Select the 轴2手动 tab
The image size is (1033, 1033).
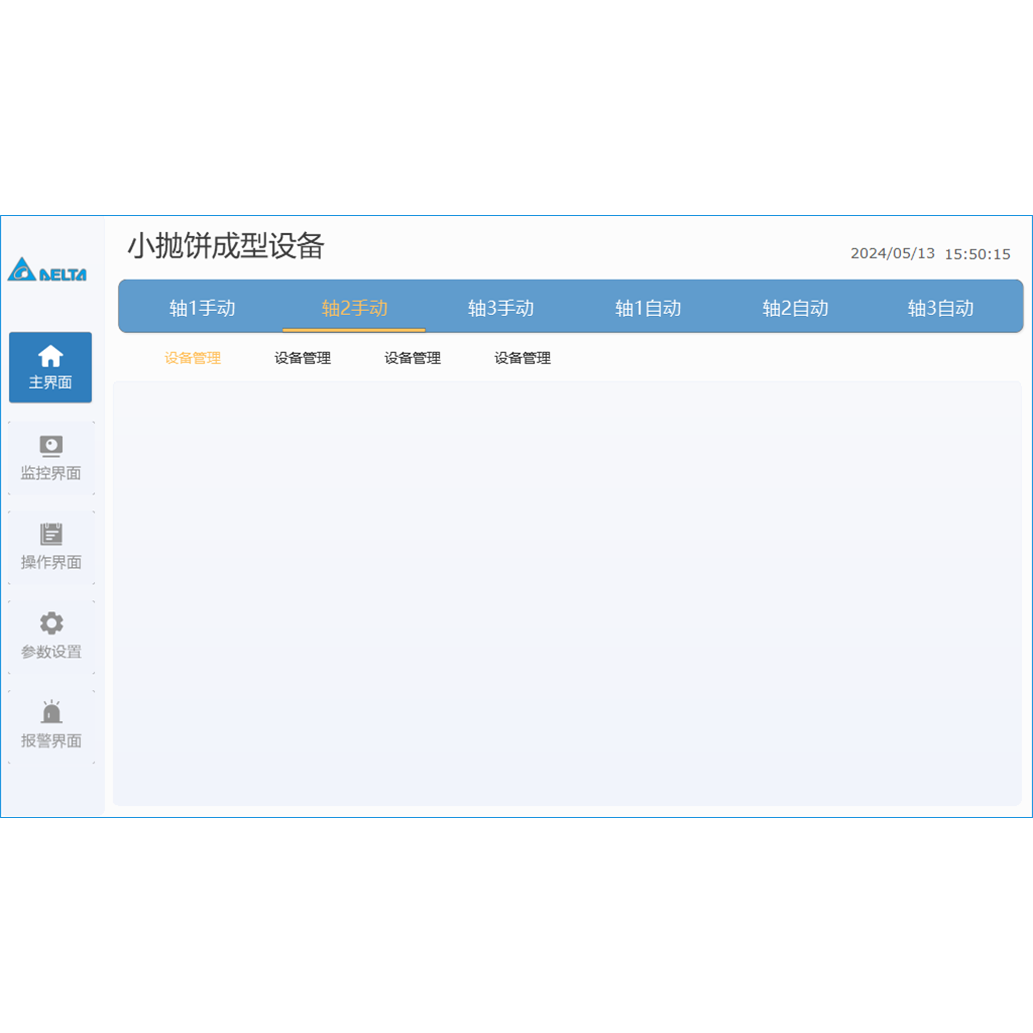pos(354,308)
